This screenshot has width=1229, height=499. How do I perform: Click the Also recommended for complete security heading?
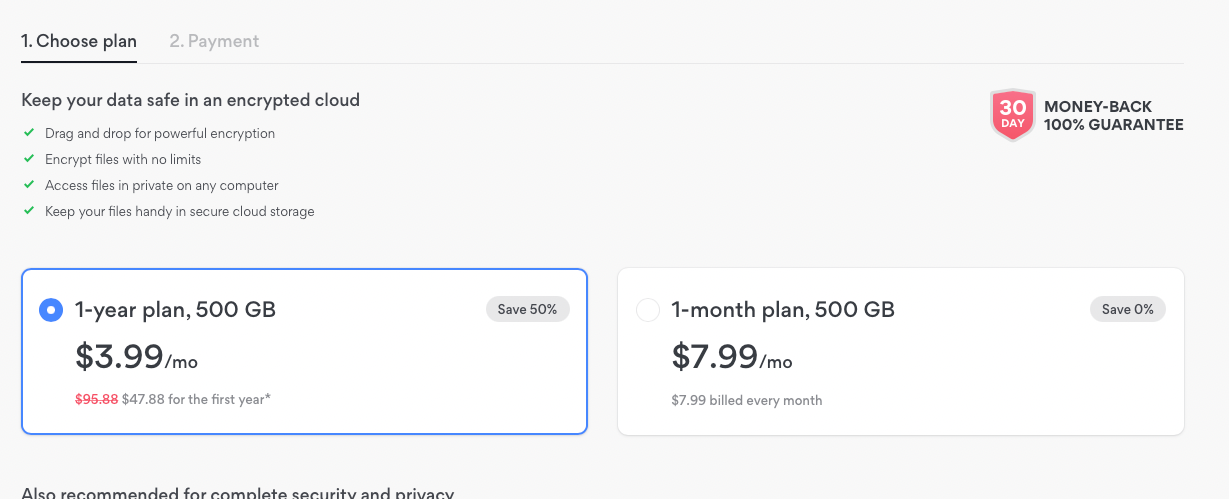(x=237, y=493)
